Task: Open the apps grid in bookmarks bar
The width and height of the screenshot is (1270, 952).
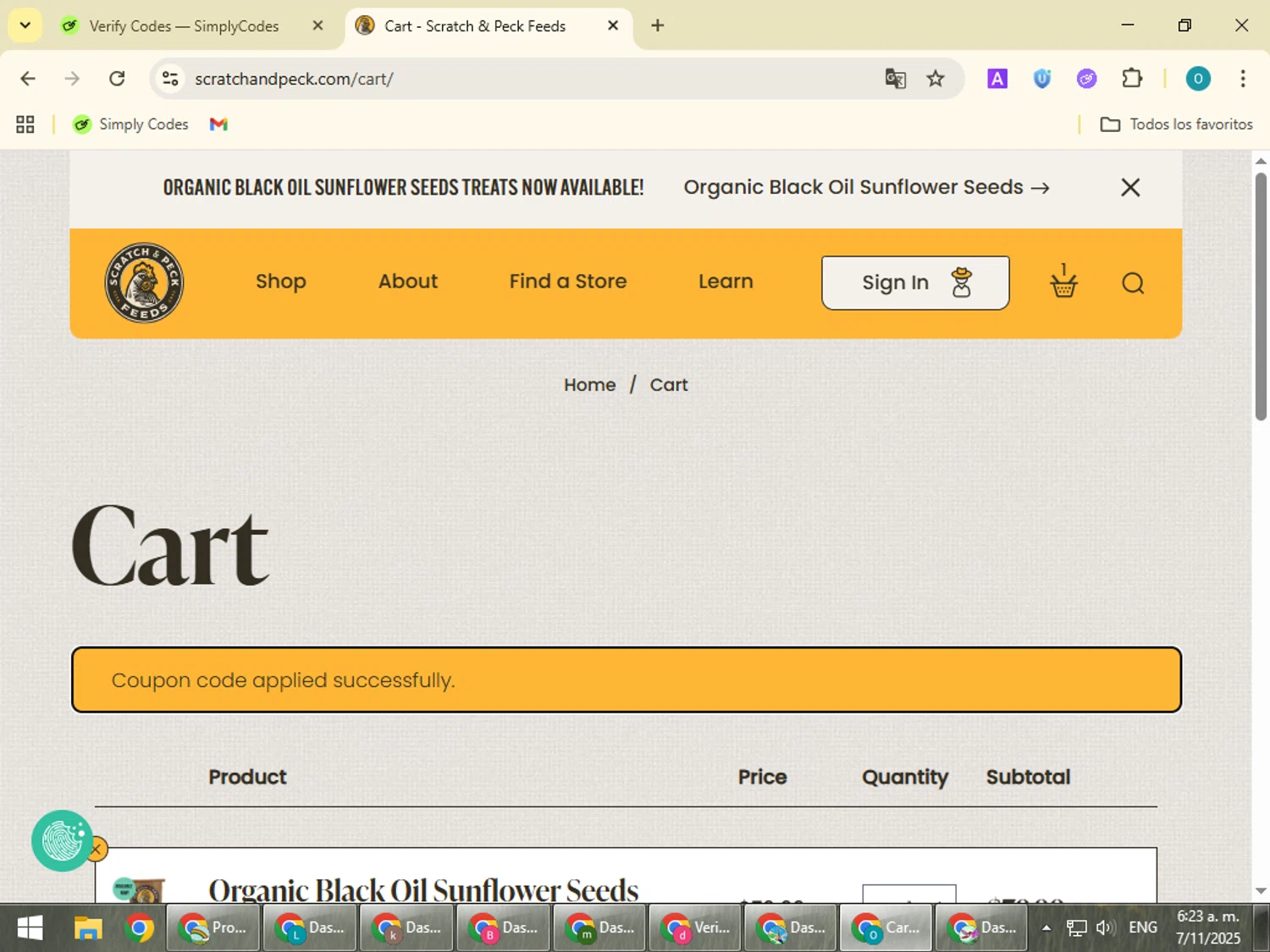Action: tap(25, 124)
